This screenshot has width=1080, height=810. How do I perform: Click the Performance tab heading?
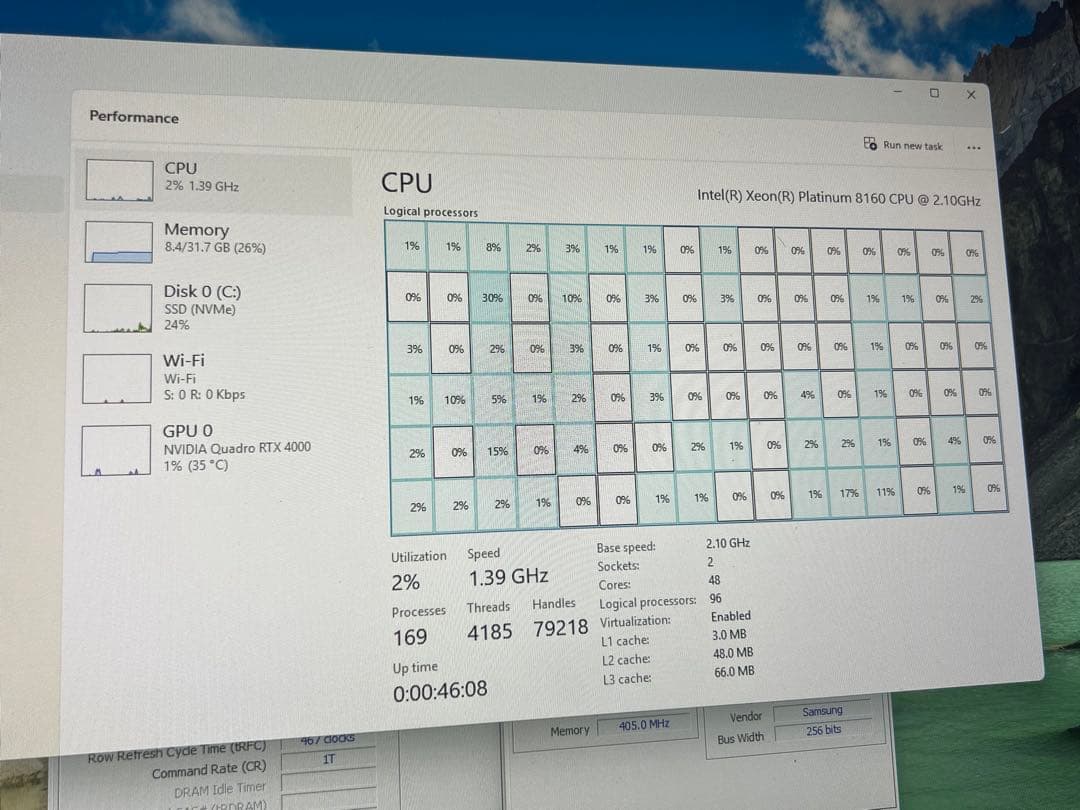[x=133, y=117]
